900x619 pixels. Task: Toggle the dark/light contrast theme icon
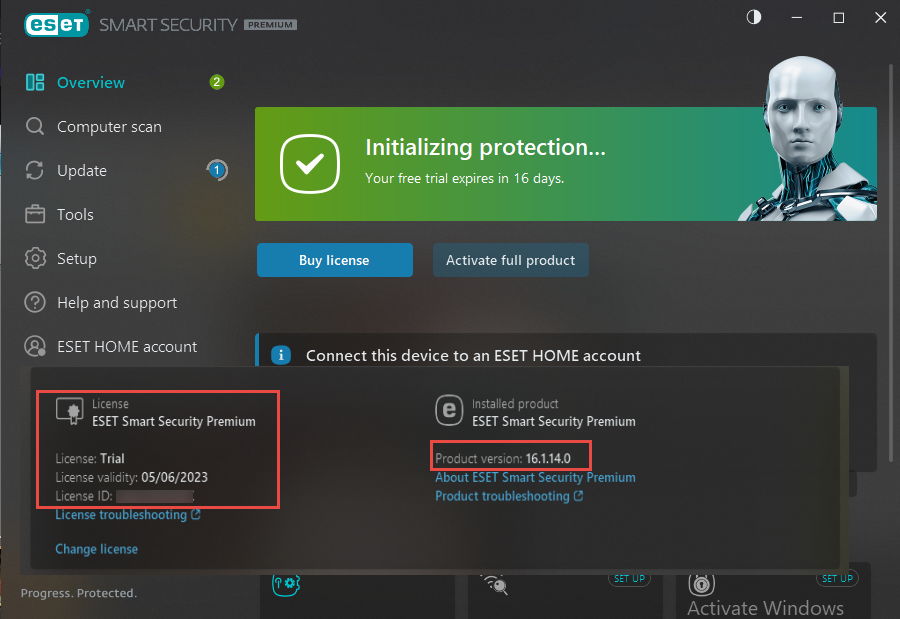tap(754, 17)
